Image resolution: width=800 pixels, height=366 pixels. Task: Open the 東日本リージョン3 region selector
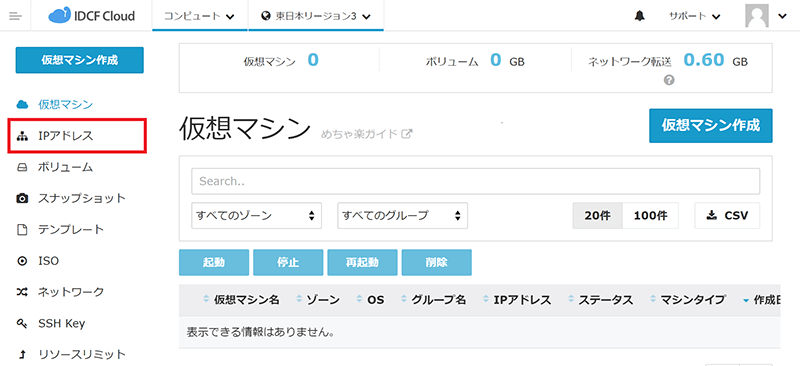point(316,16)
